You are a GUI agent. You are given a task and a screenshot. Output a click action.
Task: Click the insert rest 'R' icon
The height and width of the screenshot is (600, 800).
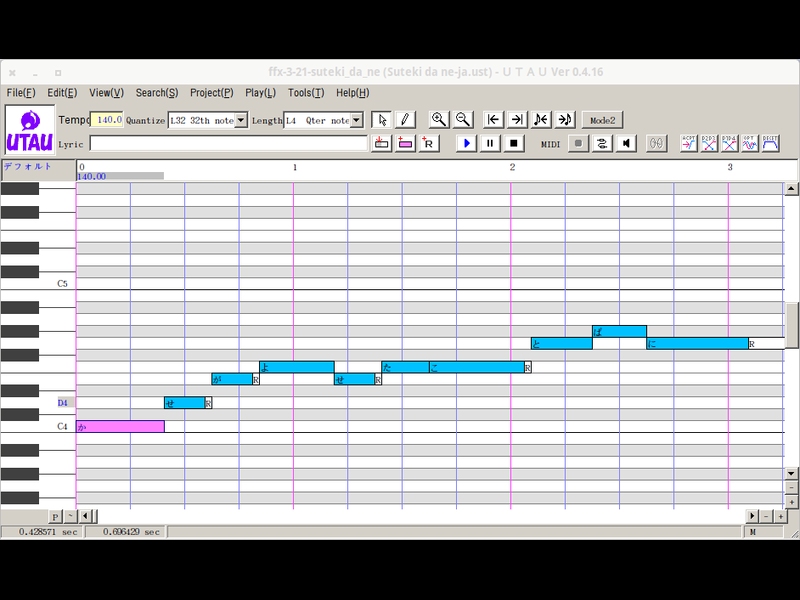pos(428,144)
